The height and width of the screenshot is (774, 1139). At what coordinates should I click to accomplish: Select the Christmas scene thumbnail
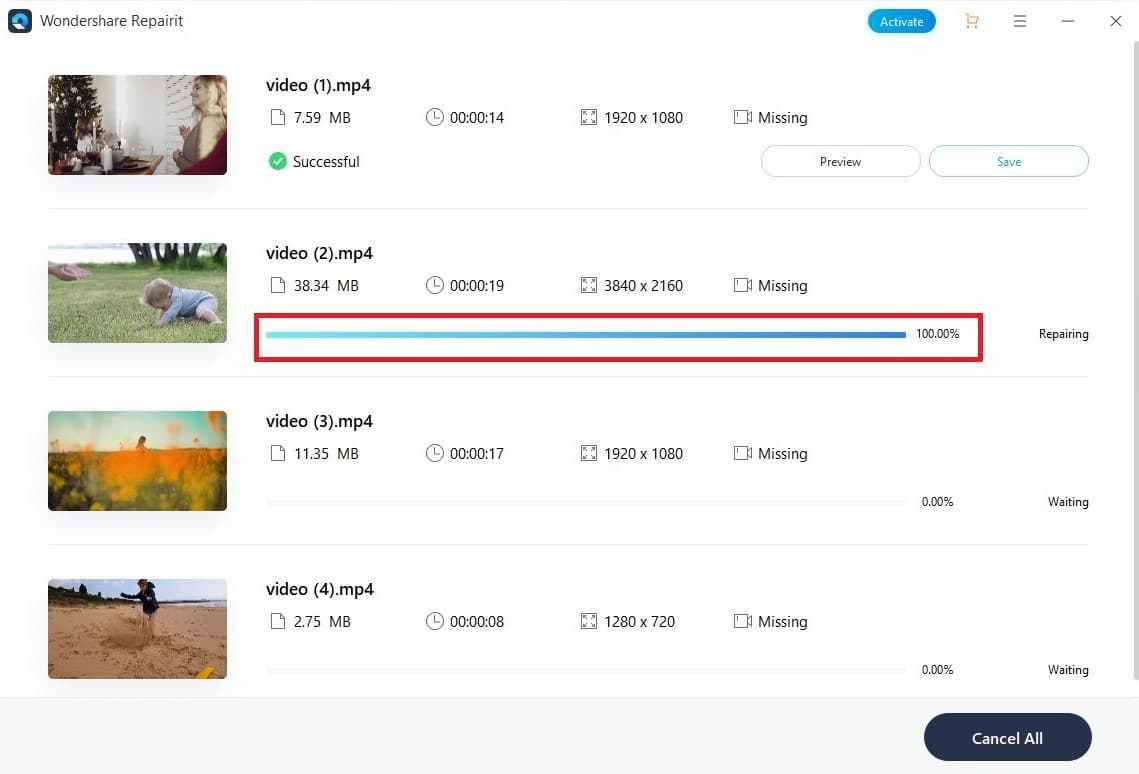click(137, 125)
